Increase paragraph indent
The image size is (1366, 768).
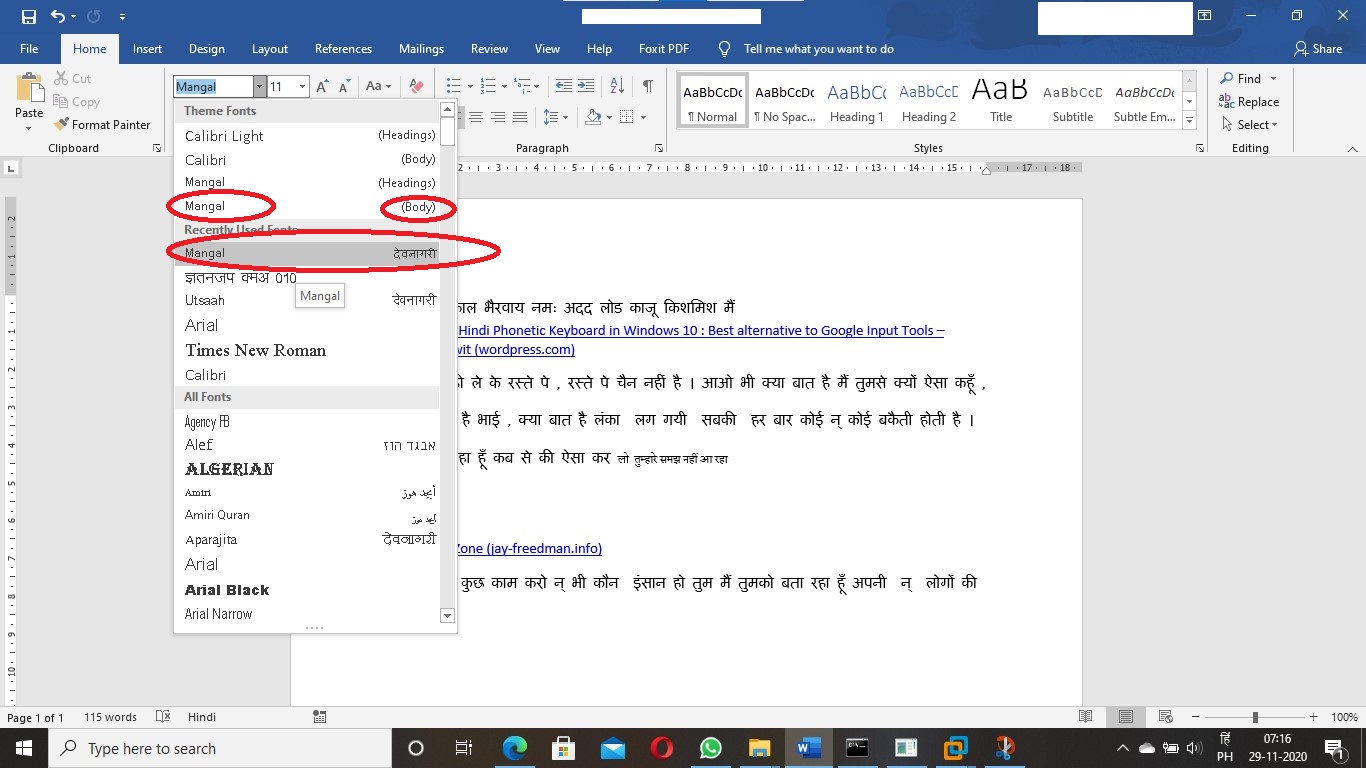[587, 86]
